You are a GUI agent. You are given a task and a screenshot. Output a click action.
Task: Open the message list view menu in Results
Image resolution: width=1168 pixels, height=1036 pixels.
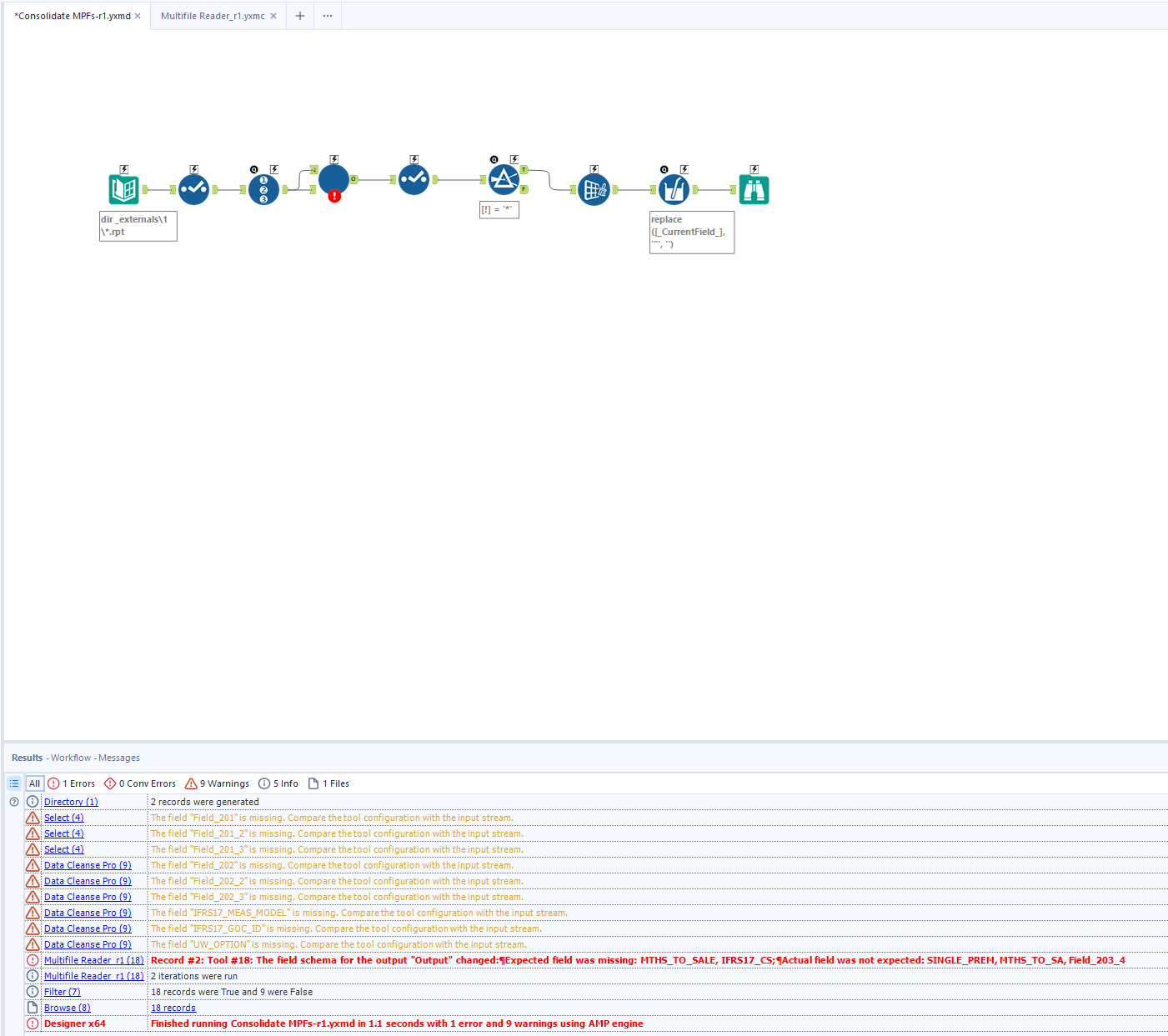[13, 783]
